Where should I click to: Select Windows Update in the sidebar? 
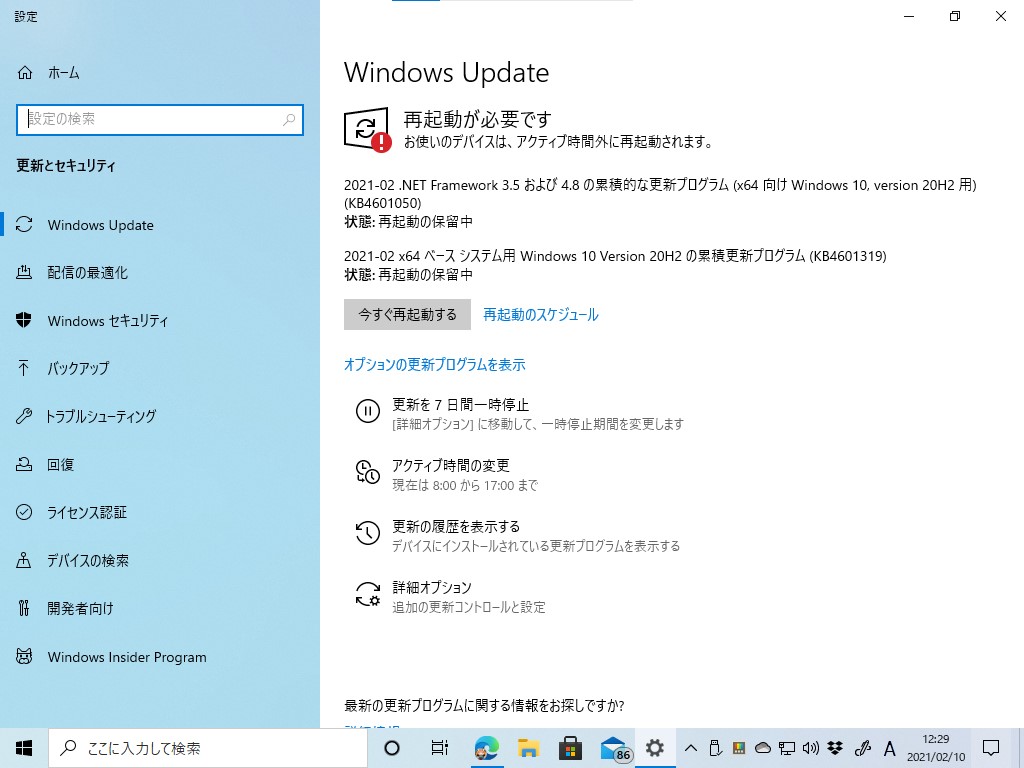point(101,225)
